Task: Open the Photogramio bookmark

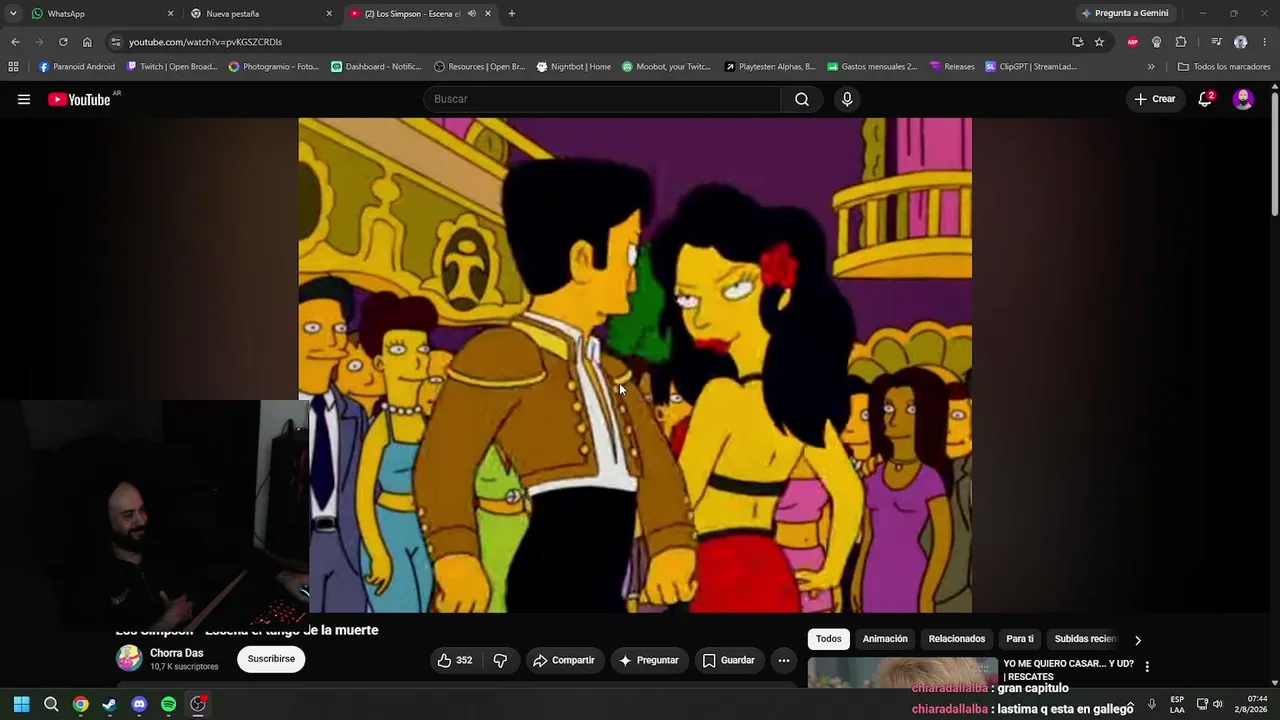Action: [x=273, y=67]
